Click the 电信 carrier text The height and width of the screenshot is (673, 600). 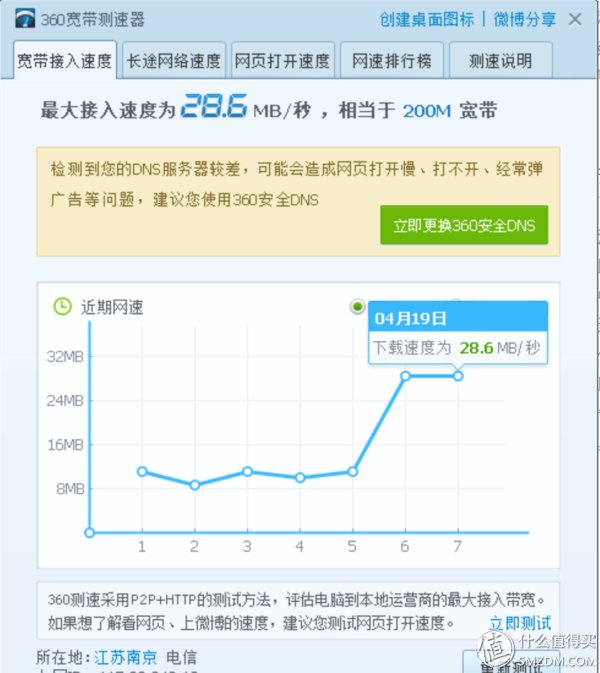coord(181,657)
